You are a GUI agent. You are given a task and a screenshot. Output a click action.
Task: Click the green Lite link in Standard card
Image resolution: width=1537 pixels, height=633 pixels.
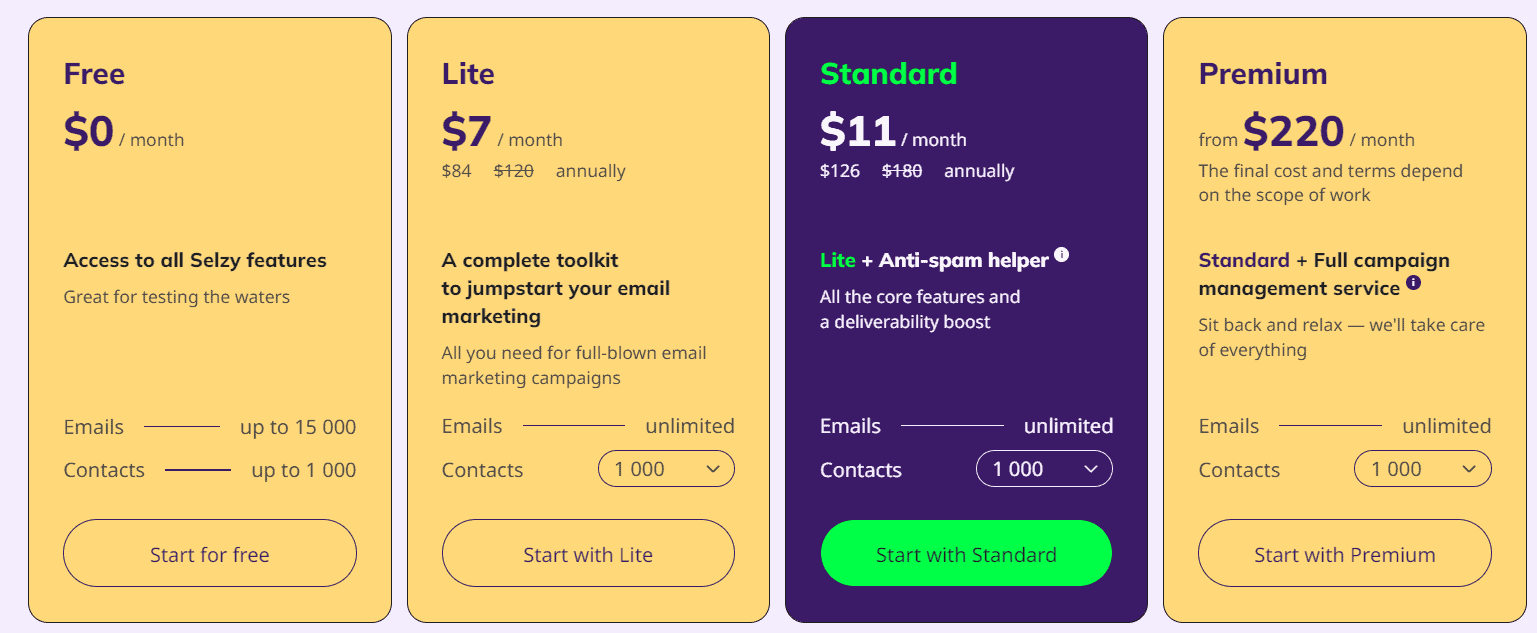click(838, 261)
